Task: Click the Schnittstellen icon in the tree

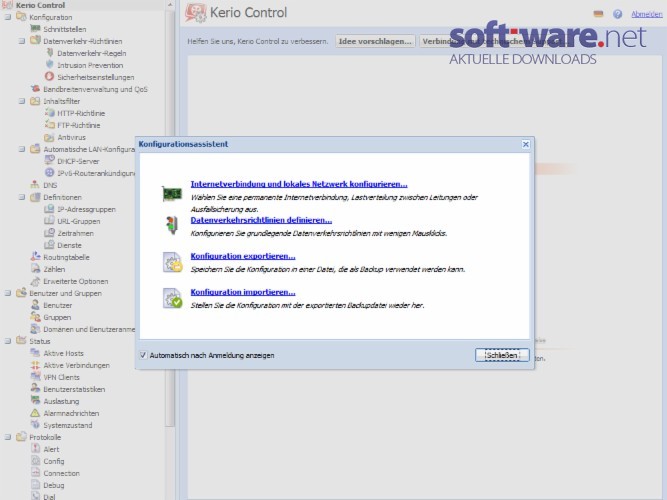Action: pyautogui.click(x=35, y=29)
